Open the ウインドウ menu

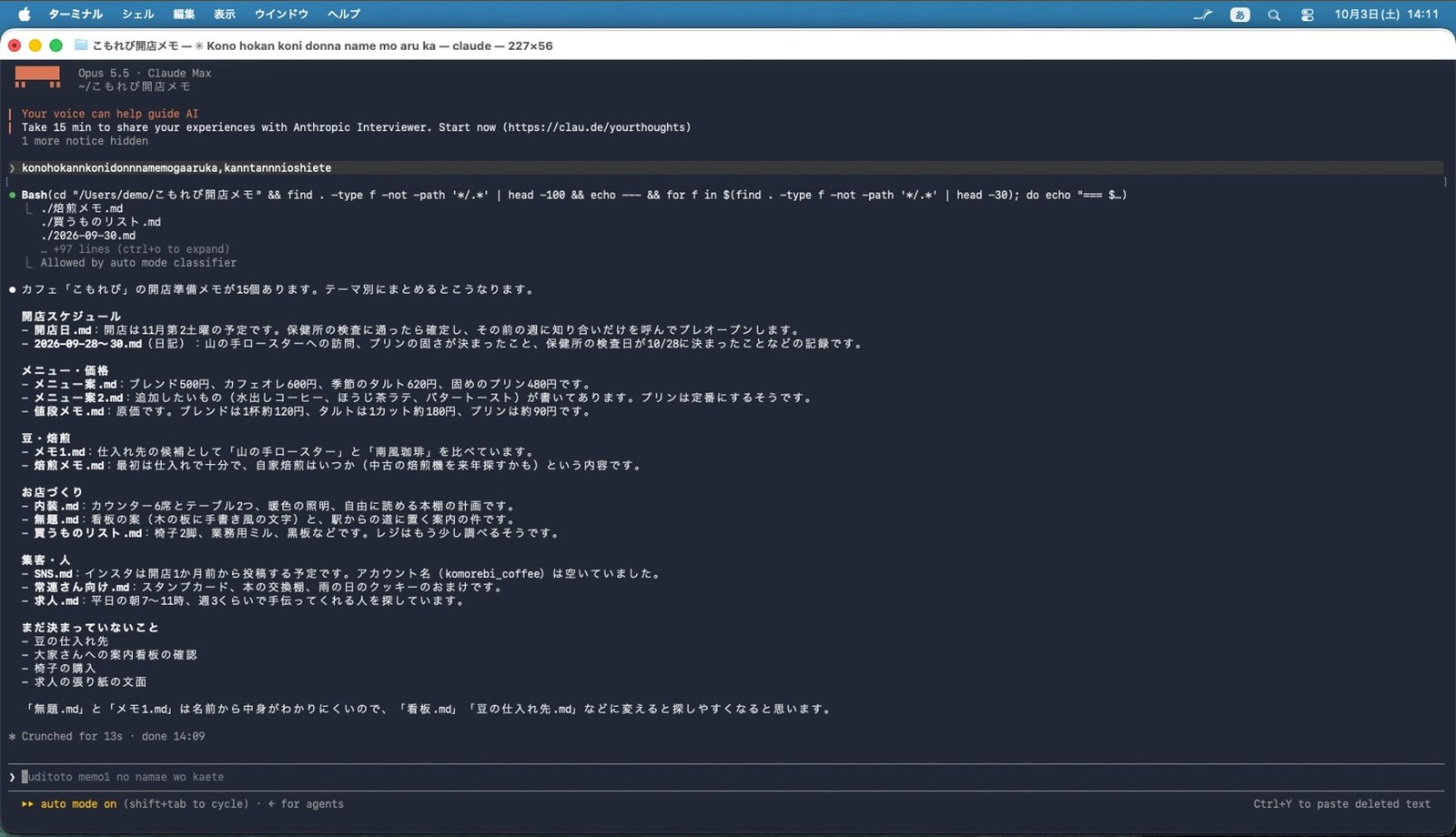pyautogui.click(x=281, y=14)
